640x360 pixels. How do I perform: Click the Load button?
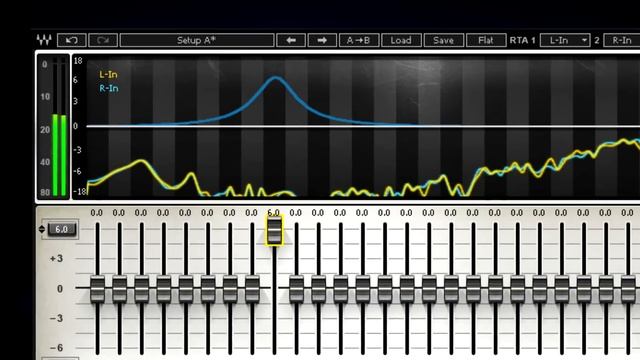pos(401,40)
